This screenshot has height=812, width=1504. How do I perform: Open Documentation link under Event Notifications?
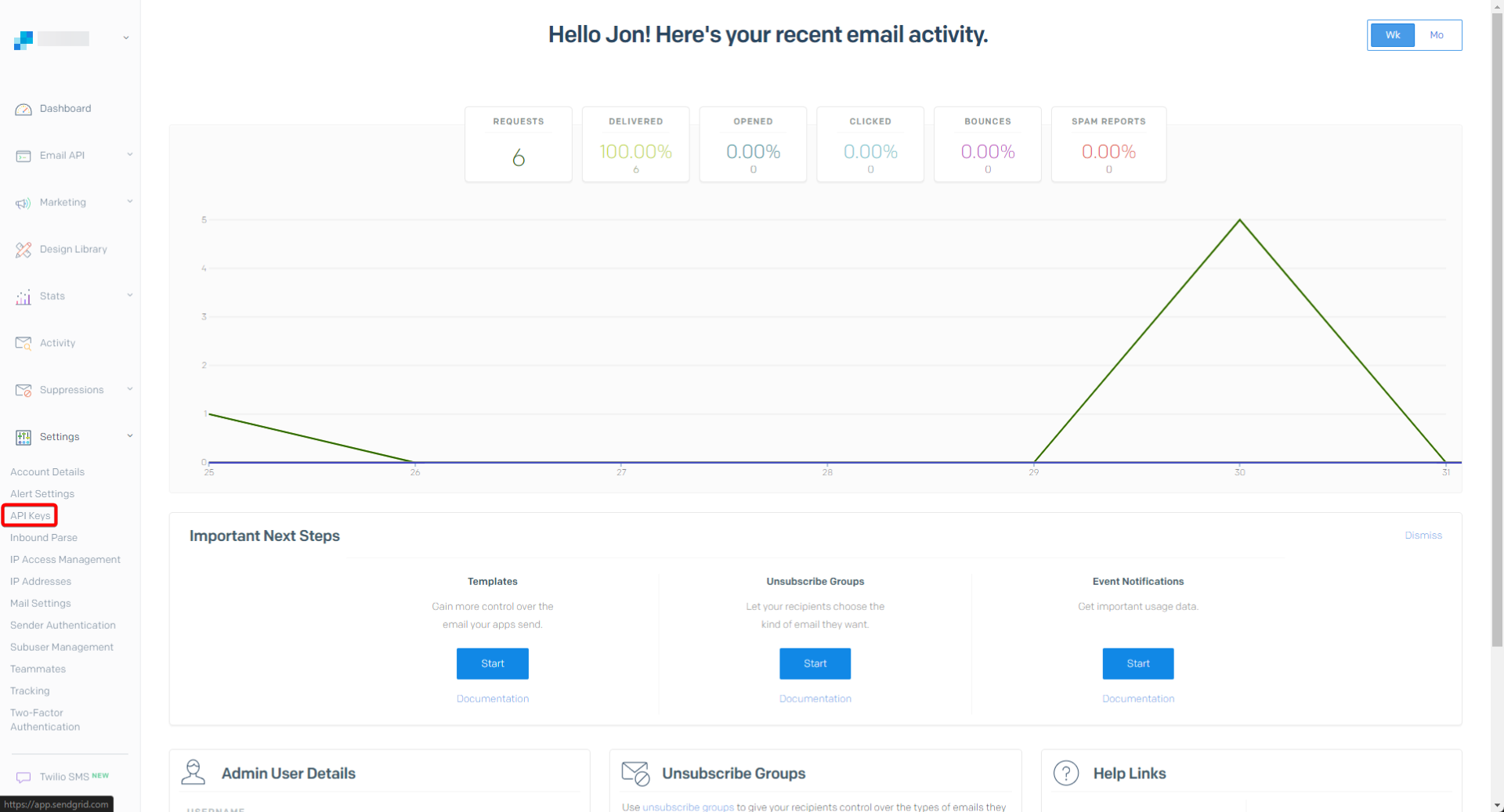[x=1137, y=698]
